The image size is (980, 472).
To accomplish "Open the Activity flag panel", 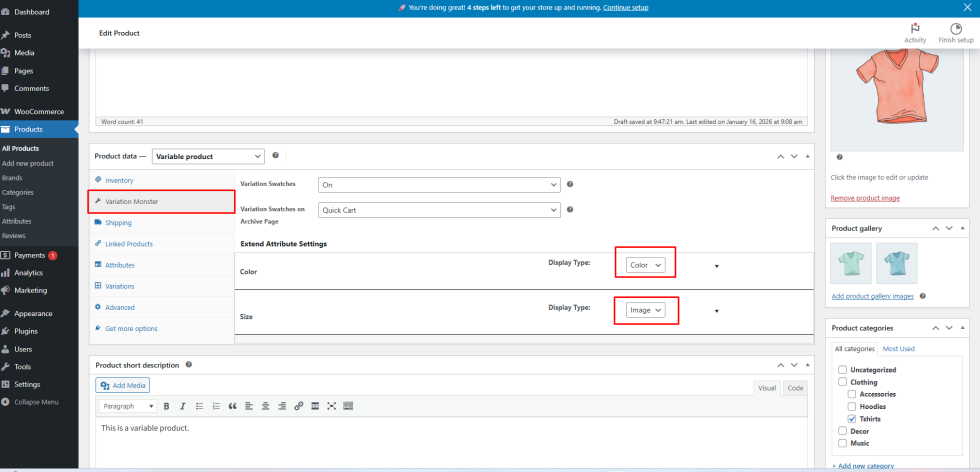I will (x=914, y=30).
